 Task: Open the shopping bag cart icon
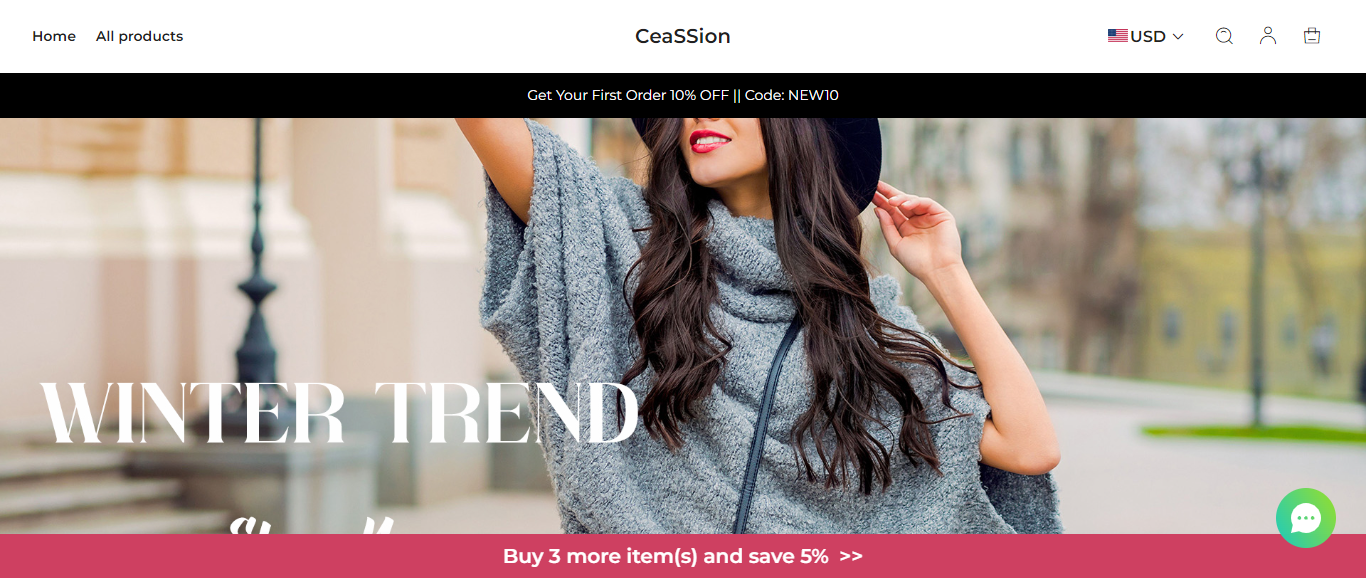point(1312,36)
